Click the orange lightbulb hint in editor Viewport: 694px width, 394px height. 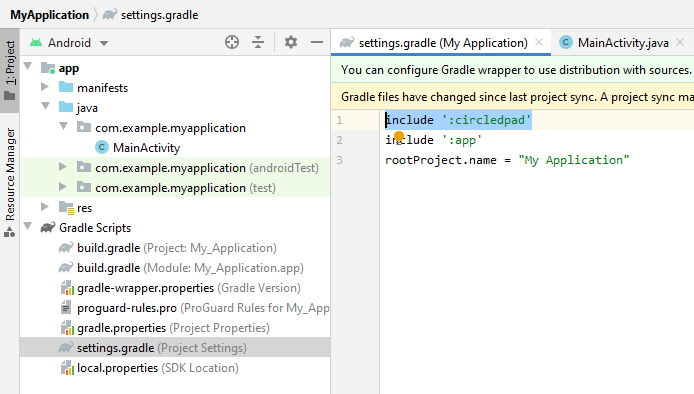[x=399, y=136]
